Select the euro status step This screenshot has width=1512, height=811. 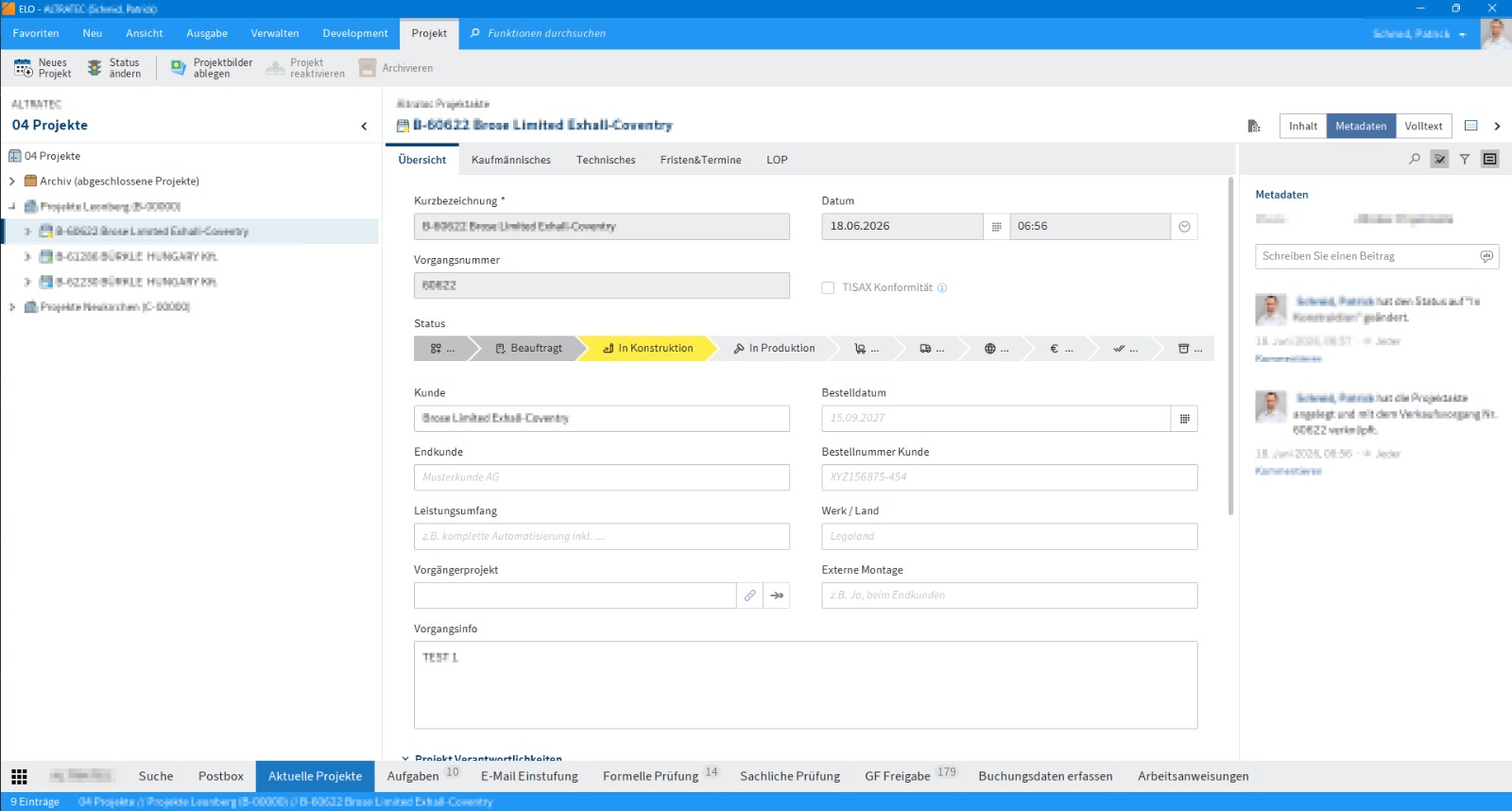tap(1061, 349)
